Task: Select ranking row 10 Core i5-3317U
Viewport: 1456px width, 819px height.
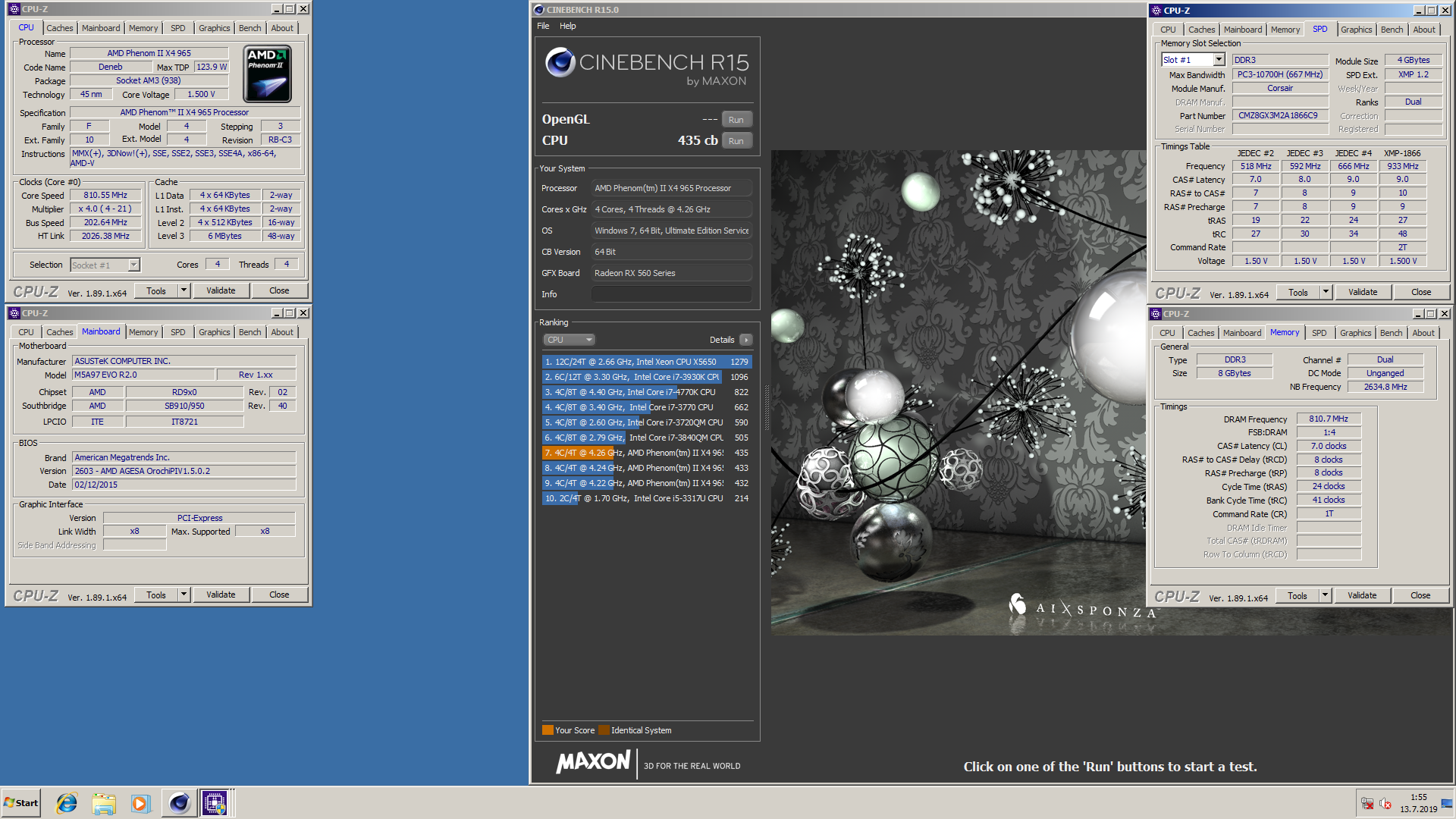Action: click(x=647, y=498)
